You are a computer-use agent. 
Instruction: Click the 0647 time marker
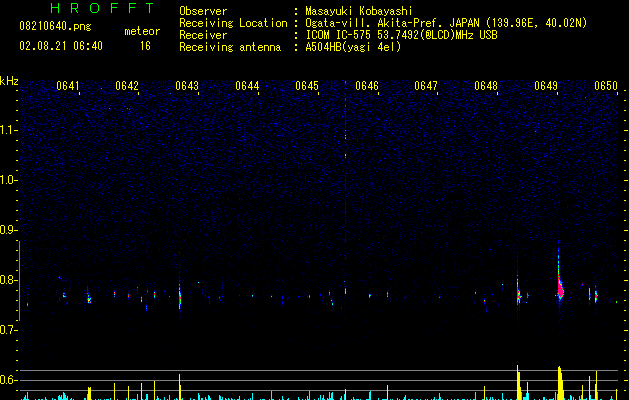click(x=426, y=86)
